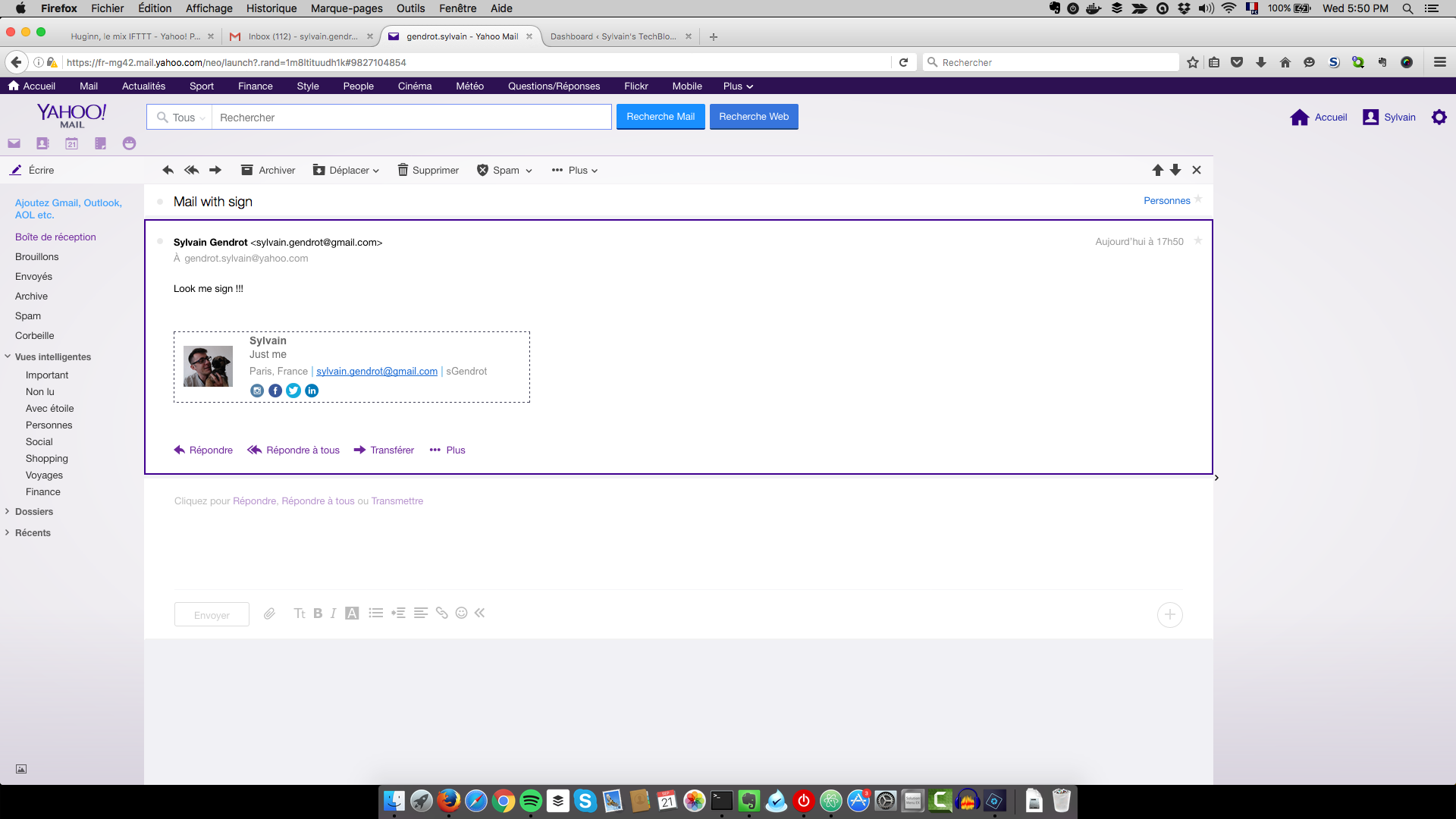The height and width of the screenshot is (819, 1456).
Task: Click the insert link icon
Action: pos(442,613)
